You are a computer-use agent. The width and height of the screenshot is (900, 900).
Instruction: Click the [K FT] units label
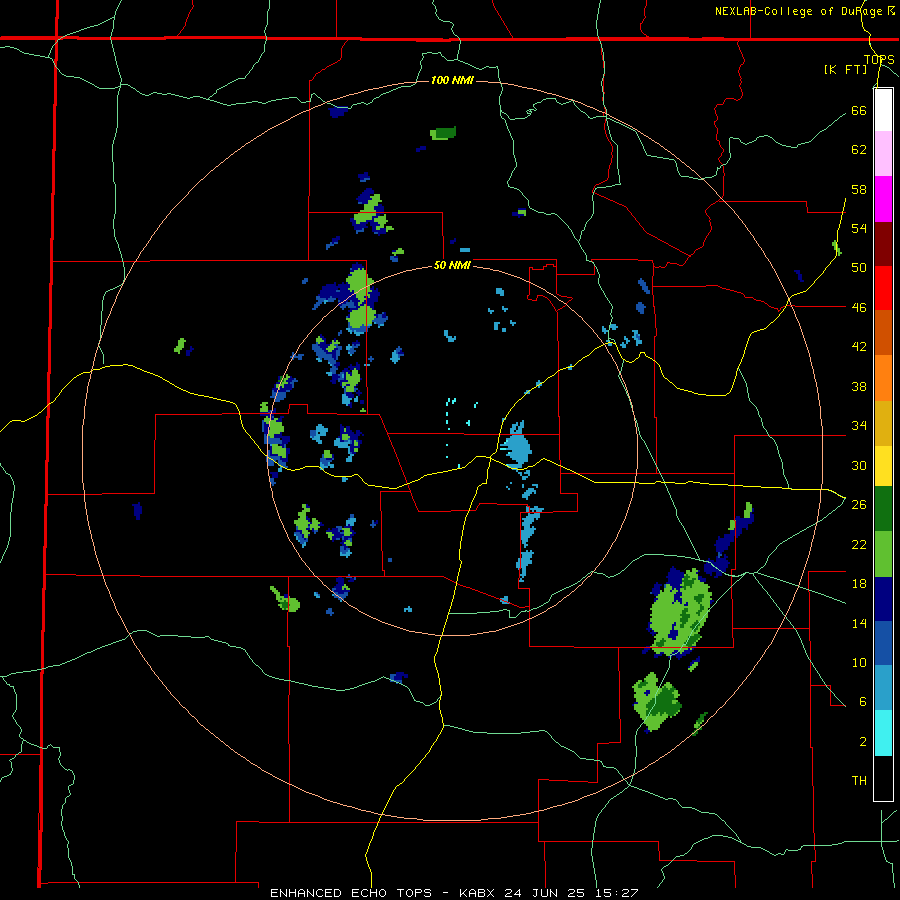(845, 70)
